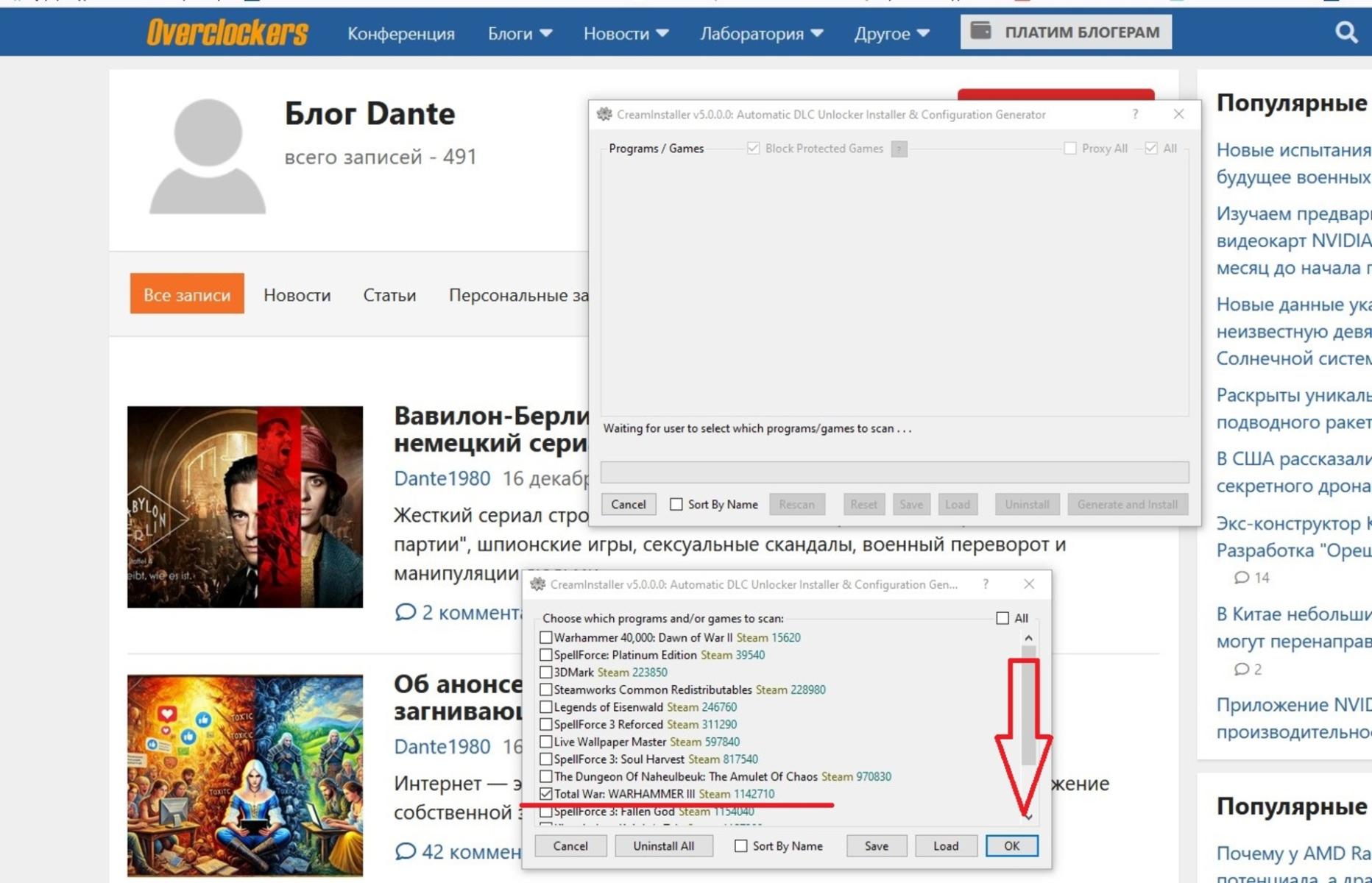Click the question mark beside Block Protected Games
The height and width of the screenshot is (883, 1372).
click(899, 149)
